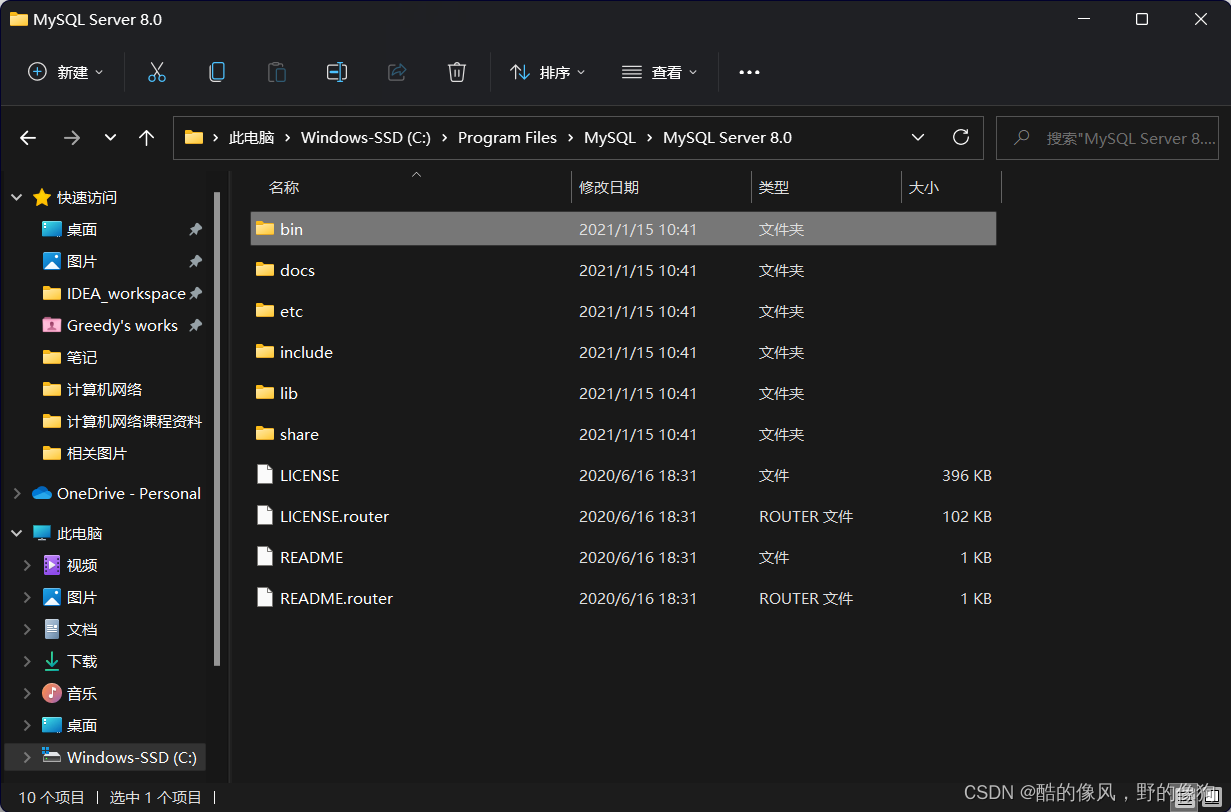The width and height of the screenshot is (1231, 812).
Task: Select the include folder row
Action: (623, 352)
